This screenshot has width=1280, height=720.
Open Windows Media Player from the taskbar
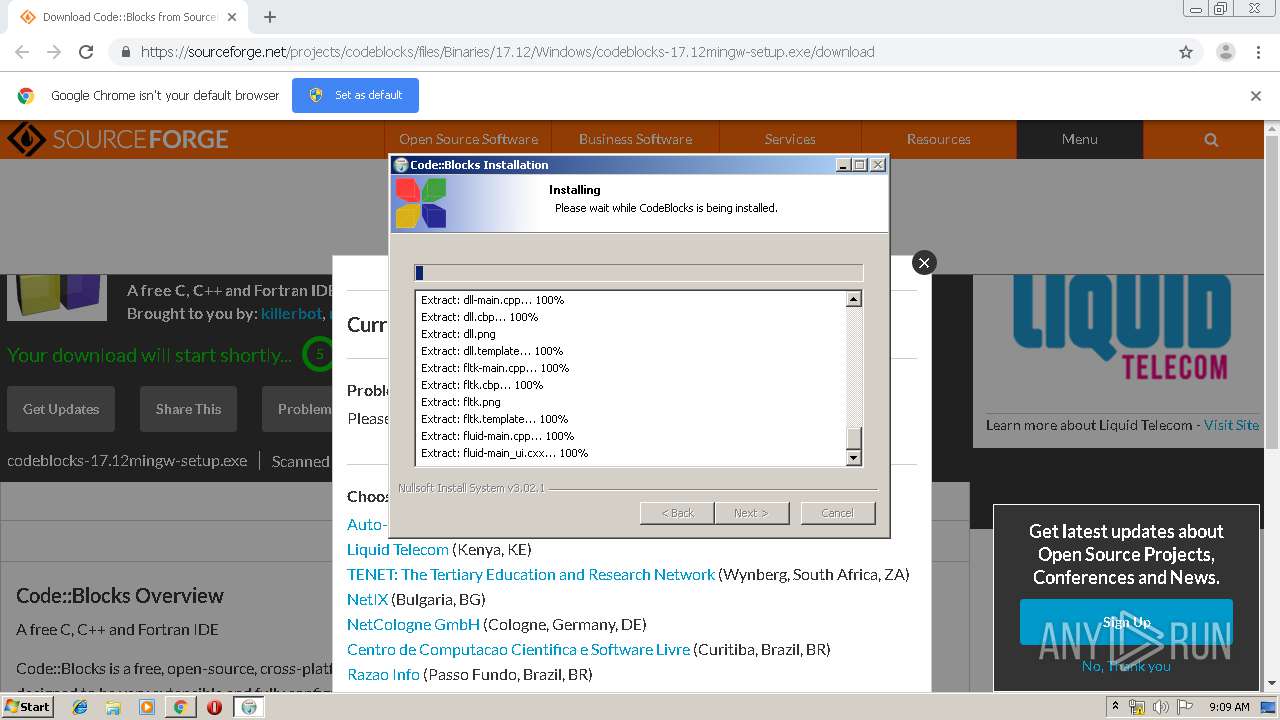(147, 707)
